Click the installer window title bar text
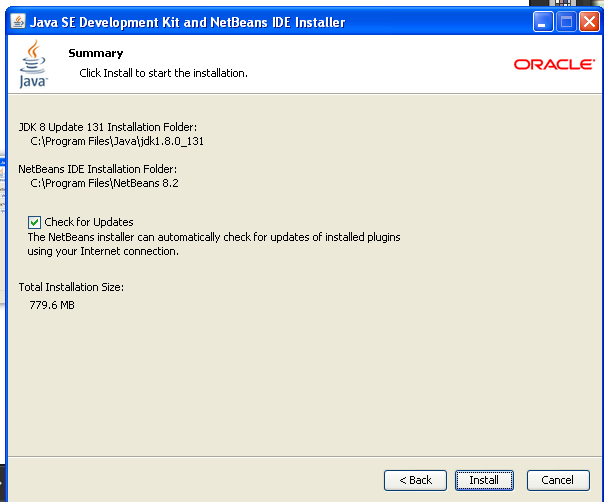This screenshot has width=604, height=502. click(x=190, y=22)
